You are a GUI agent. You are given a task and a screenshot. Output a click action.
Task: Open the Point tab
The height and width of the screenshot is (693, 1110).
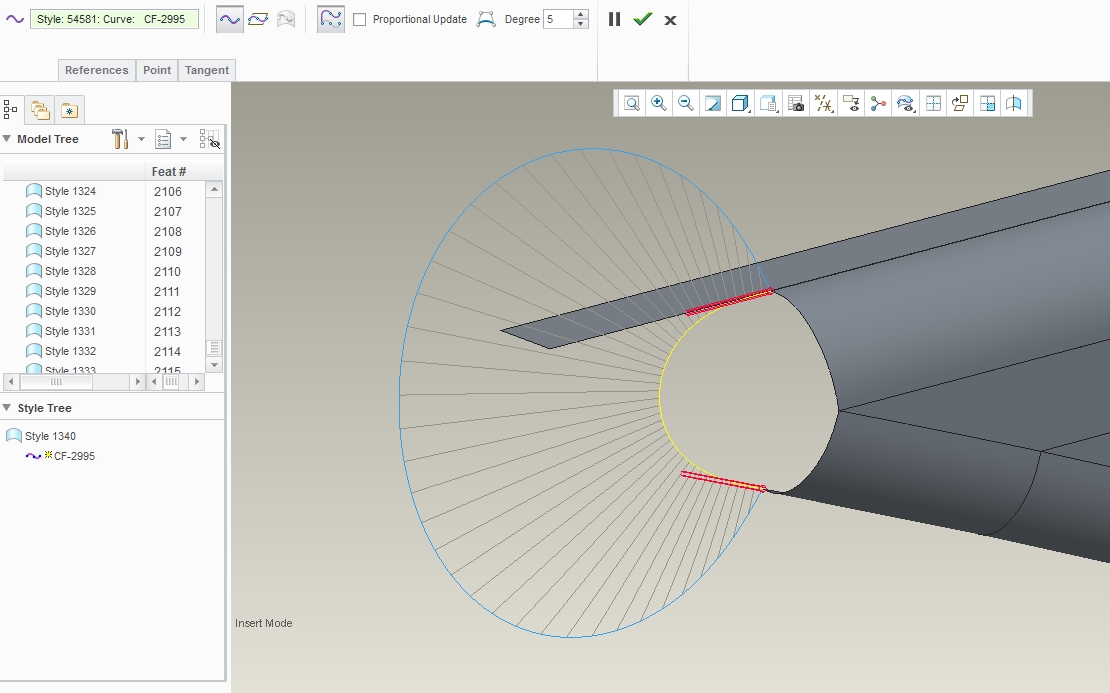[156, 70]
